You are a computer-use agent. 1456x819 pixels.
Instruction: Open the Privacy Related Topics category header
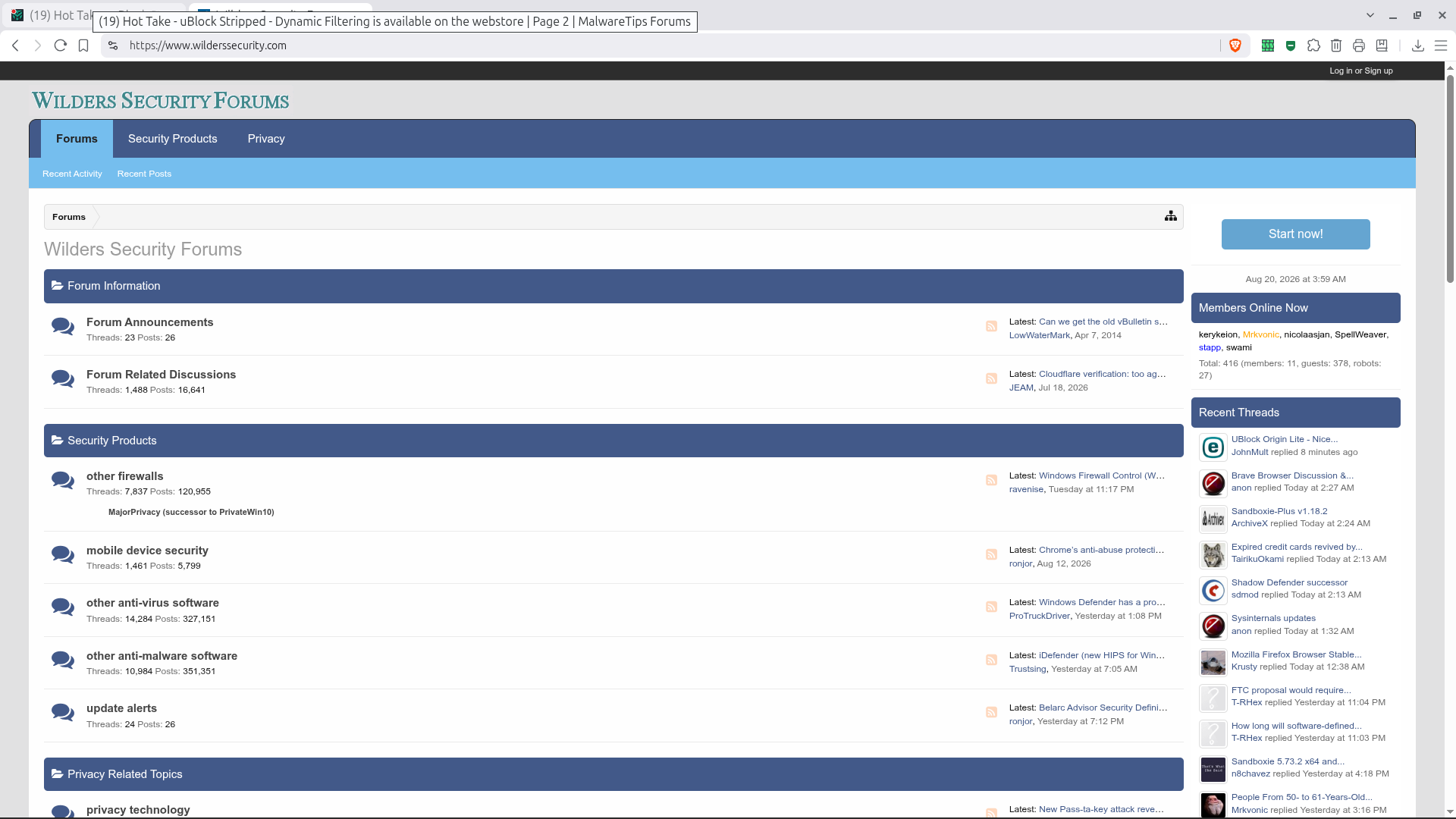(125, 774)
